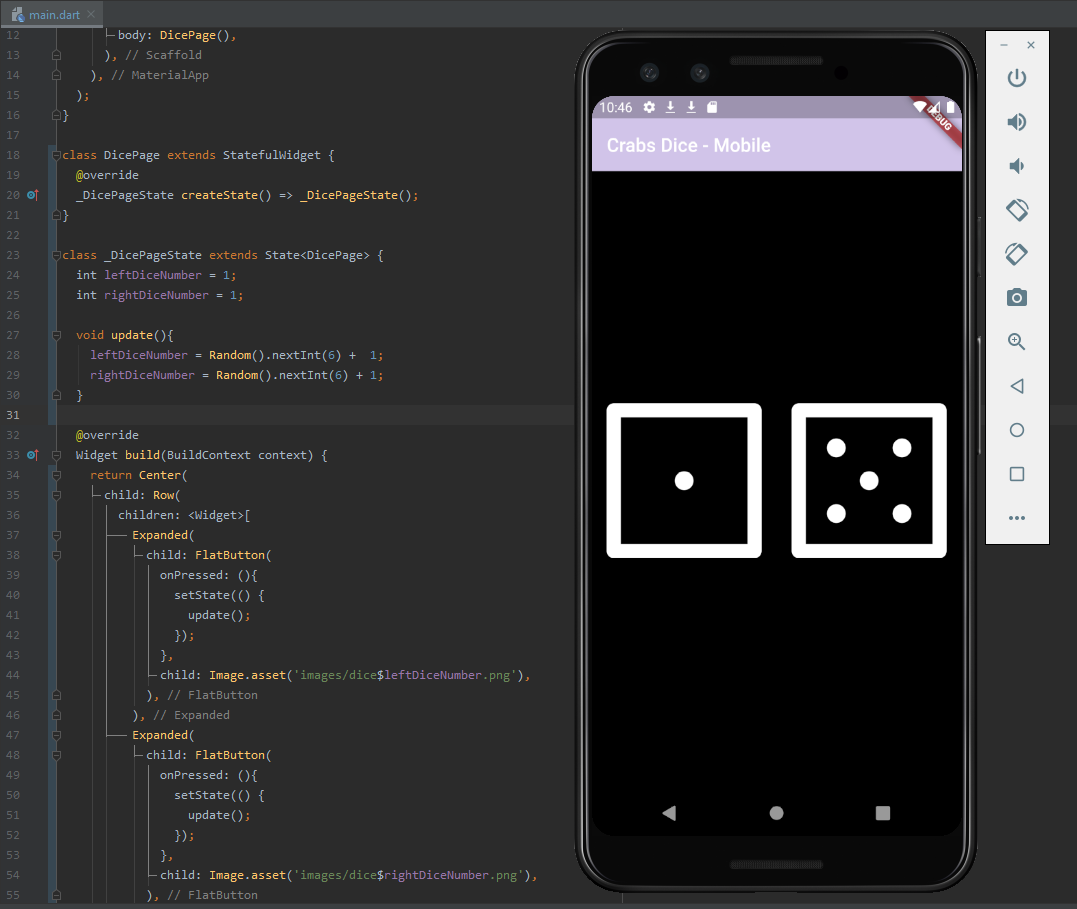Tap settings gear in phone status bar
Viewport: 1077px width, 909px height.
(649, 107)
